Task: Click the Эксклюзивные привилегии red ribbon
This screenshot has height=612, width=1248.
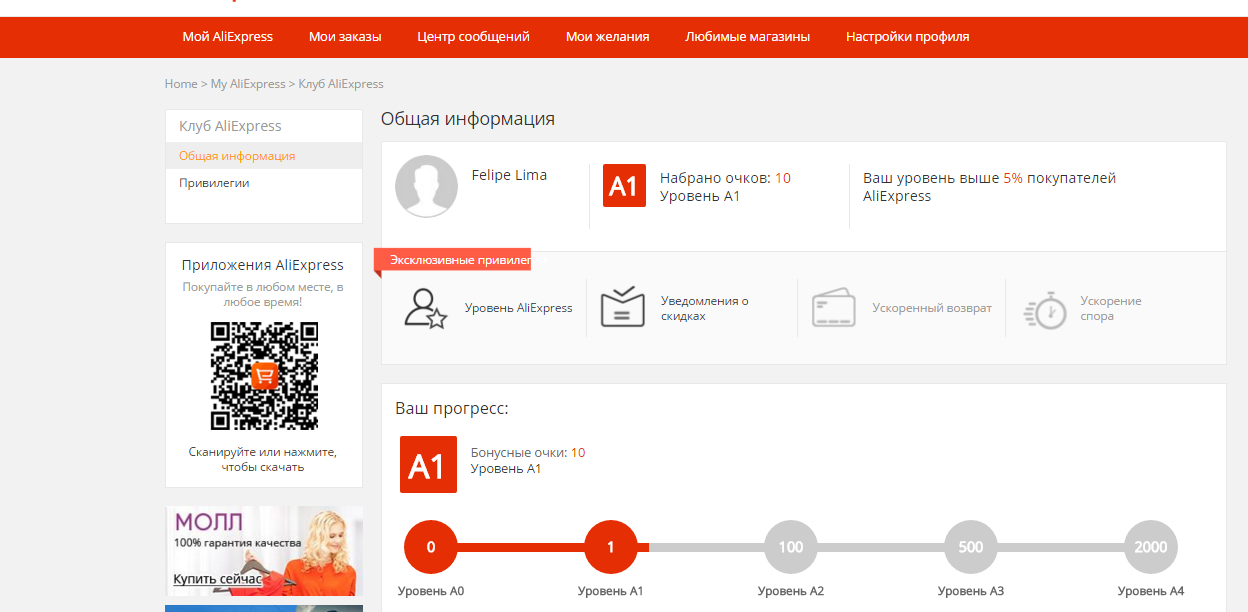Action: coord(452,260)
